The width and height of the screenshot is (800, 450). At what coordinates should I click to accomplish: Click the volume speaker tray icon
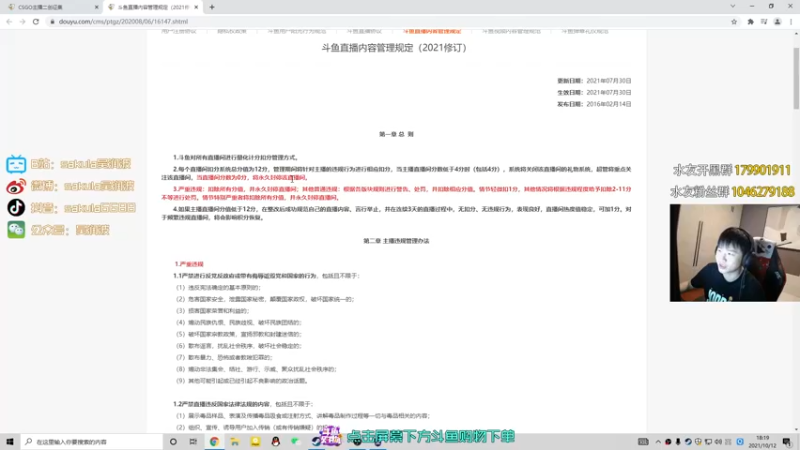coord(718,442)
